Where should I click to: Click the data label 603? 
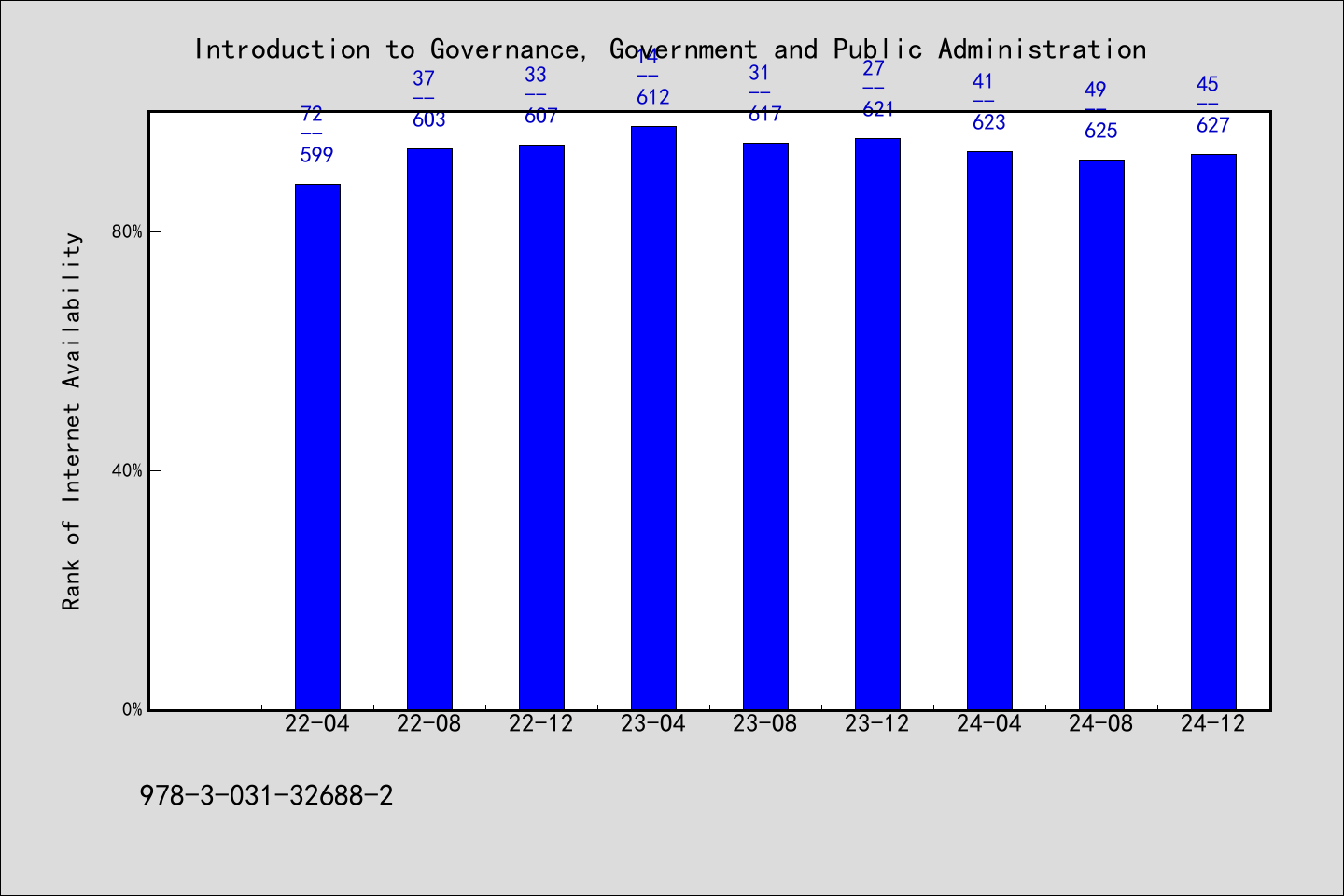(x=429, y=119)
